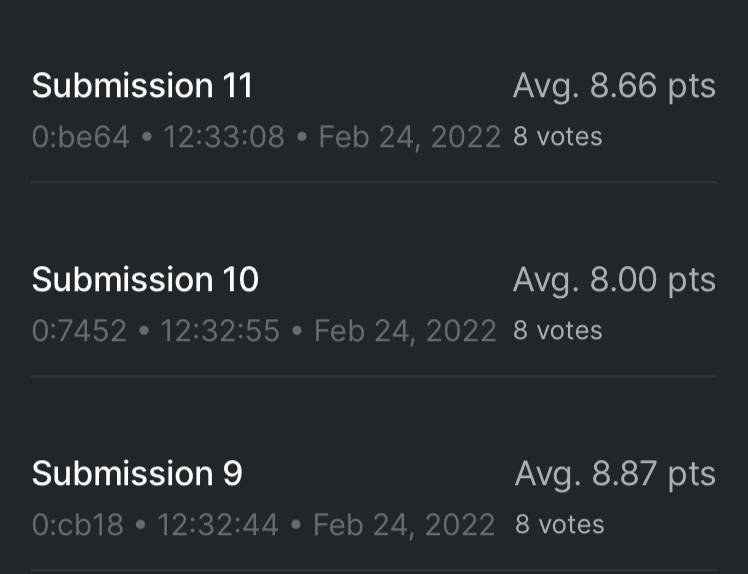Click the 8 votes label under Avg. 8.00

coord(558,331)
